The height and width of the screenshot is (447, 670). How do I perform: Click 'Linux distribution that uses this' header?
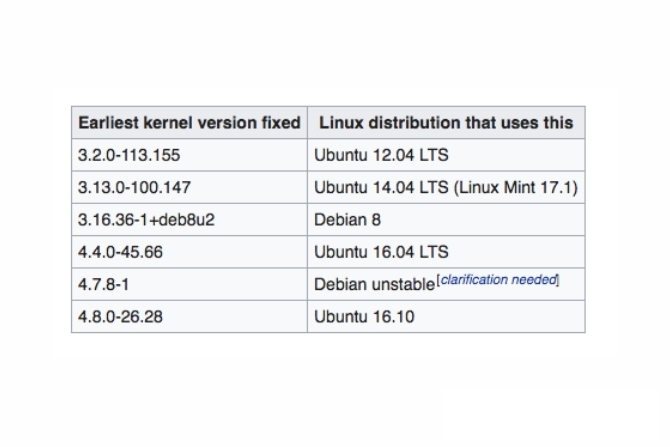click(446, 123)
